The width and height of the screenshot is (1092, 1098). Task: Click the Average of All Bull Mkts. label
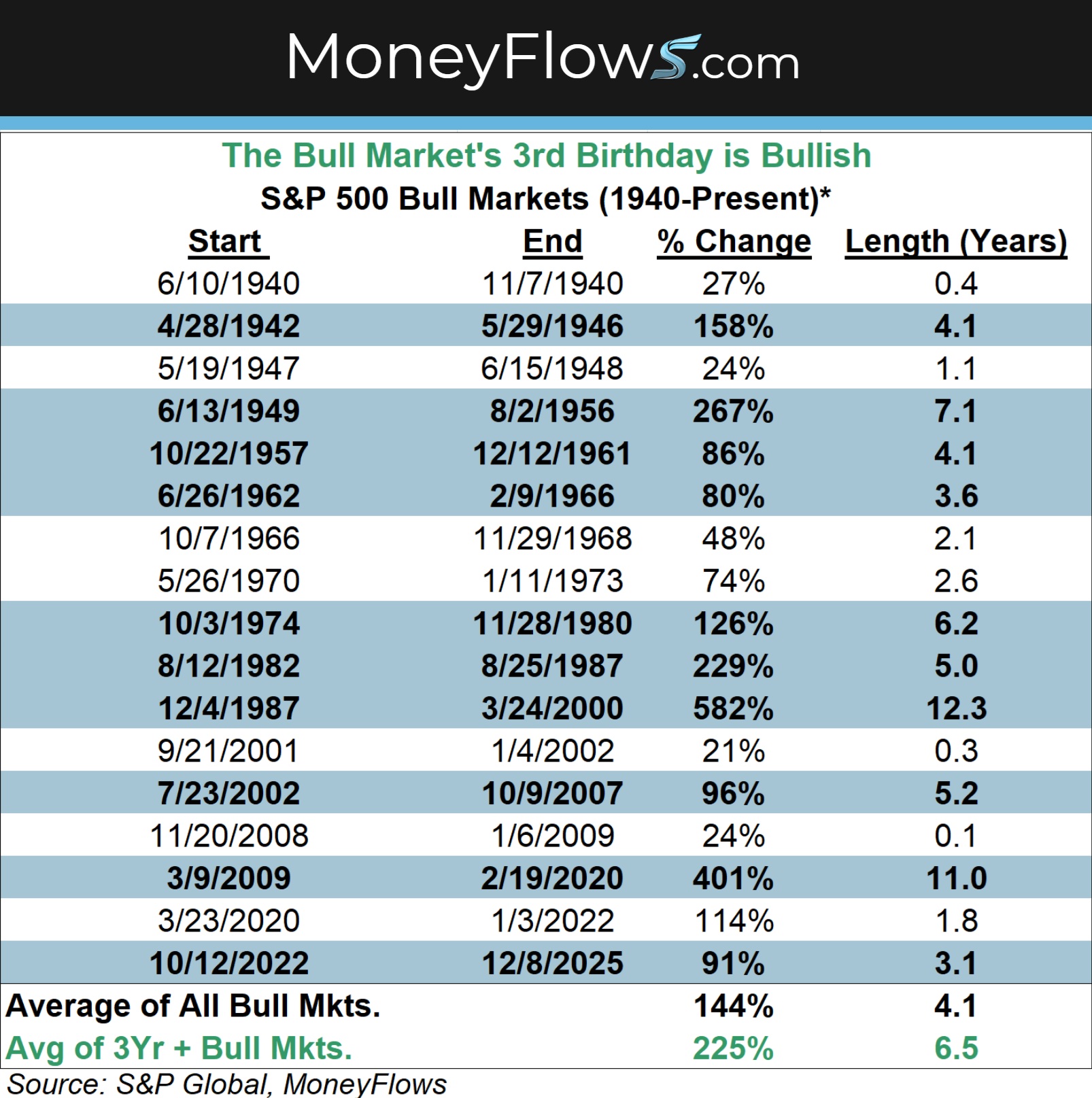click(x=193, y=1006)
